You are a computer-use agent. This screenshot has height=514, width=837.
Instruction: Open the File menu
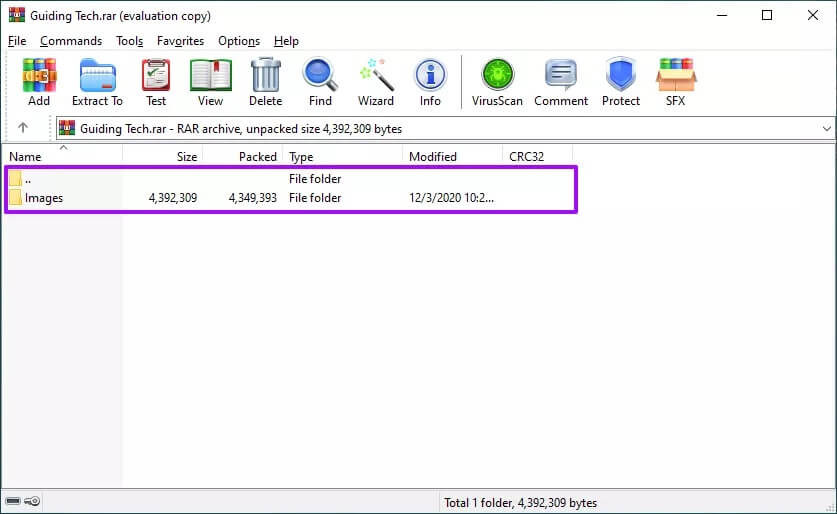pyautogui.click(x=17, y=41)
